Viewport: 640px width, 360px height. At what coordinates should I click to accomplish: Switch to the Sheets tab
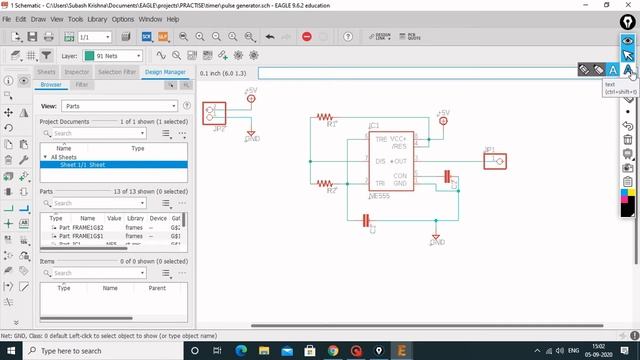[x=46, y=72]
